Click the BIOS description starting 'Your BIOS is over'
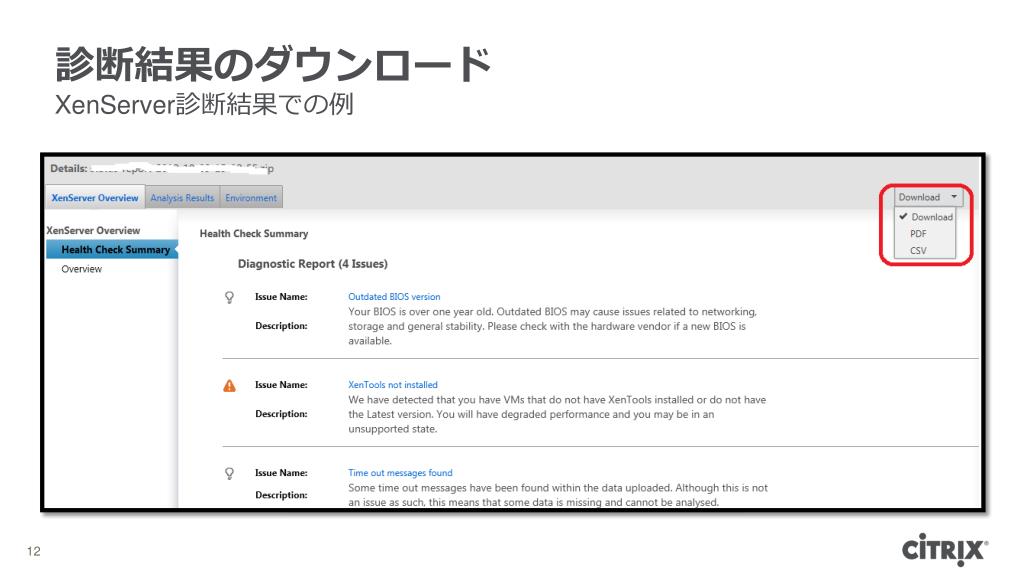The width and height of the screenshot is (1024, 576). point(552,326)
